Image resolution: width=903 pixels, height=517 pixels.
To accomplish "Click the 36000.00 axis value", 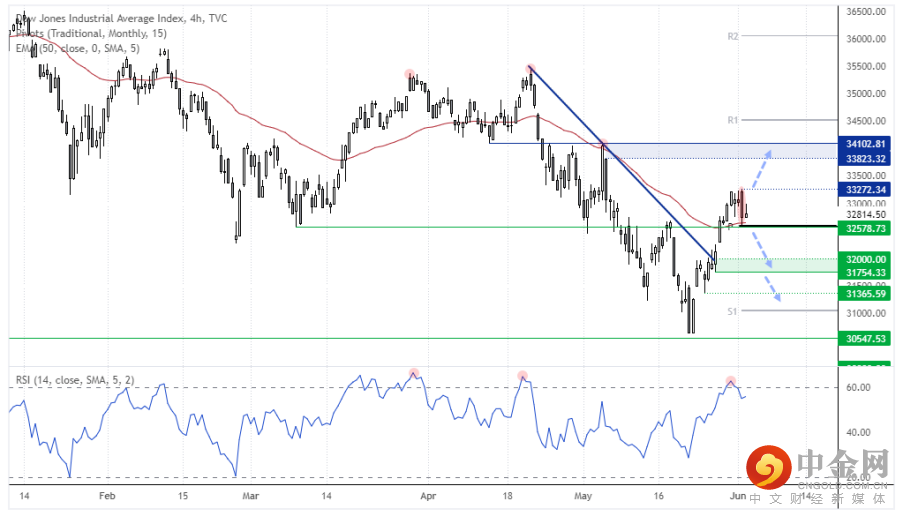I will [866, 39].
